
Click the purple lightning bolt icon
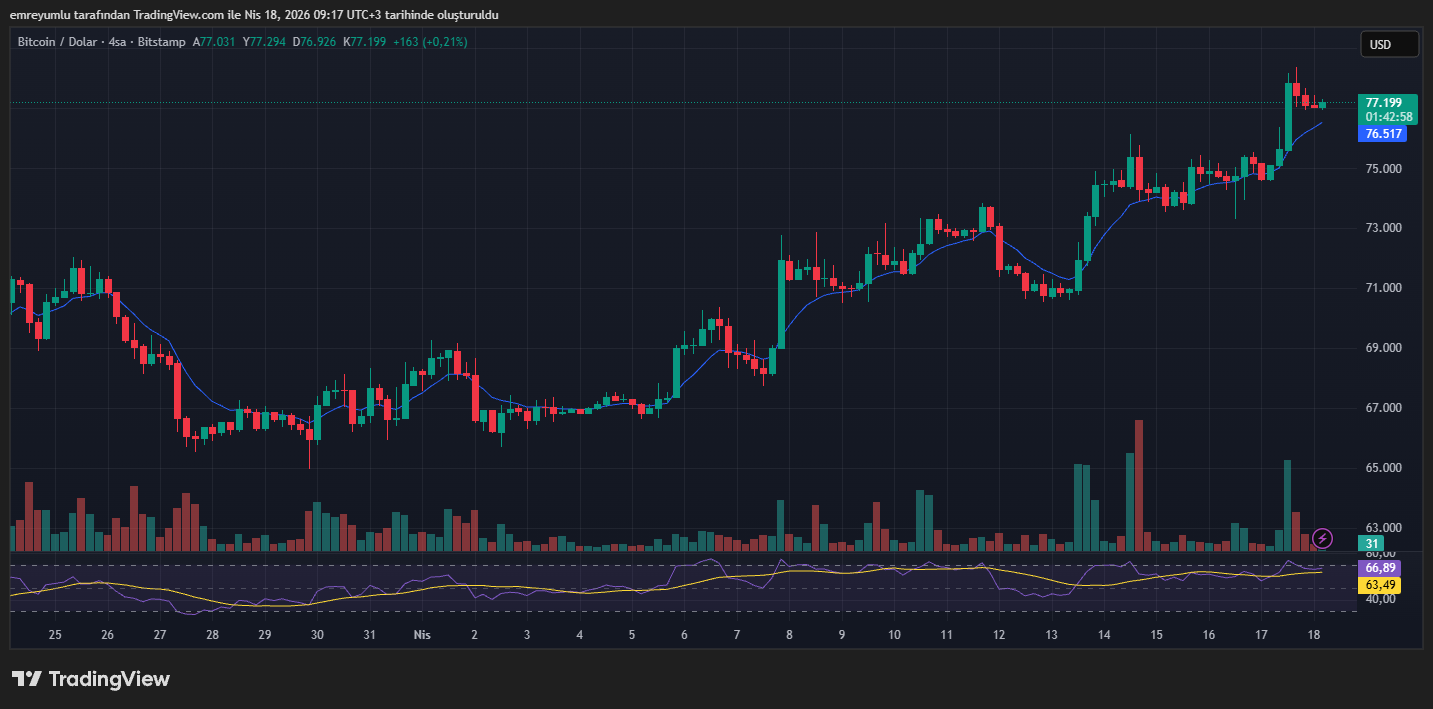[1322, 538]
